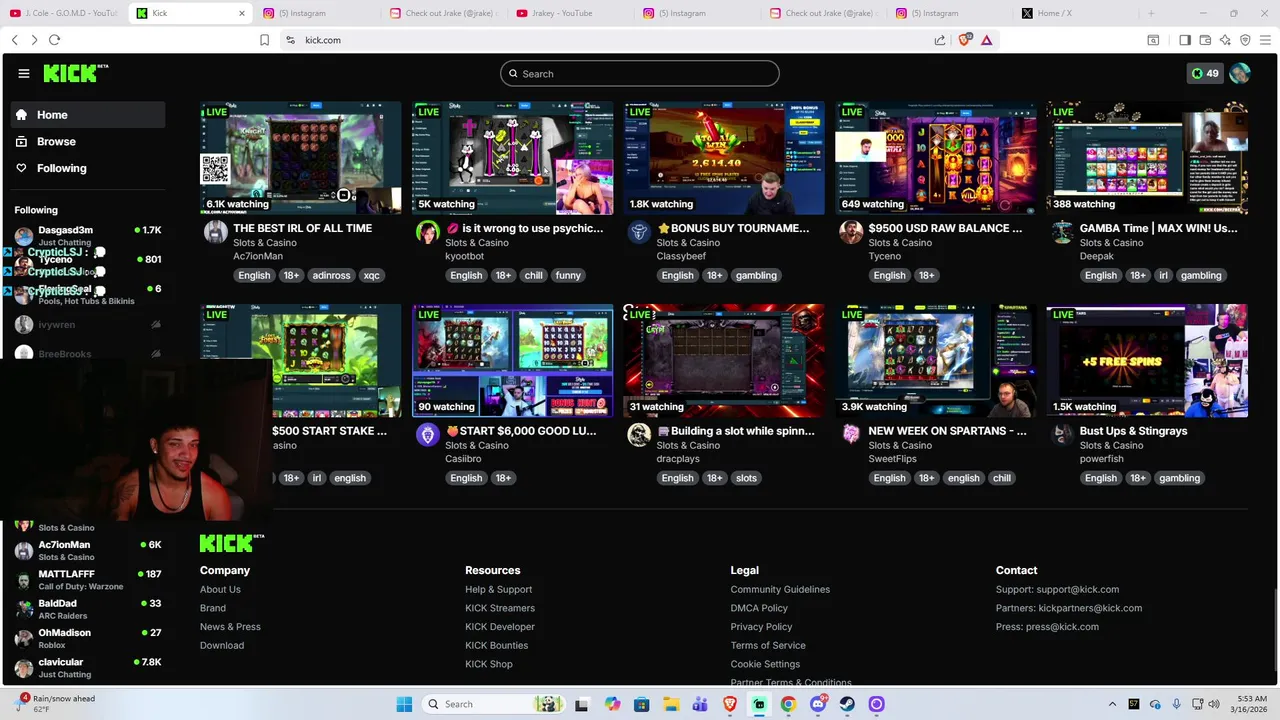
Task: Select the slots tag on dracplays stream
Action: (746, 478)
